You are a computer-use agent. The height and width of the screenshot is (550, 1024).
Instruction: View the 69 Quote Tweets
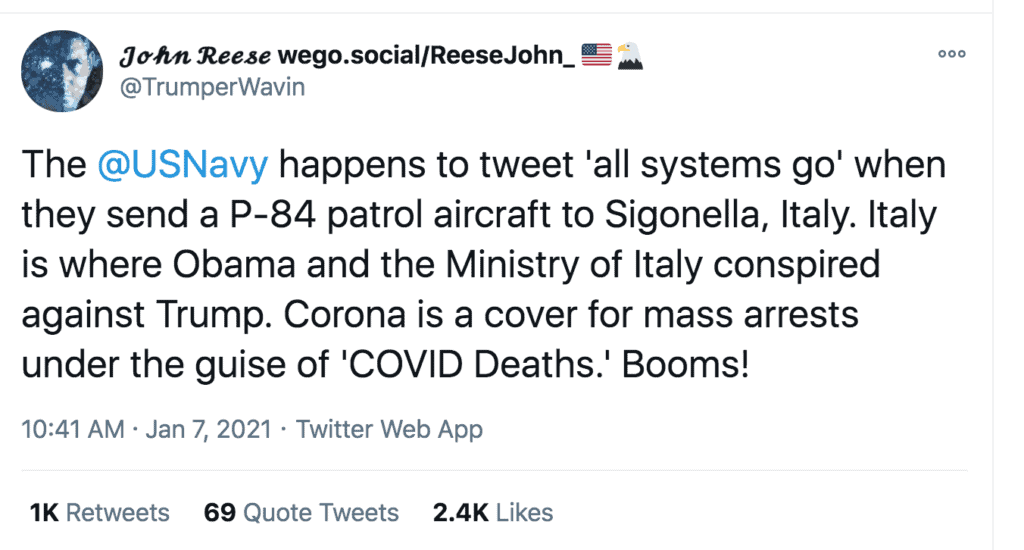click(301, 513)
